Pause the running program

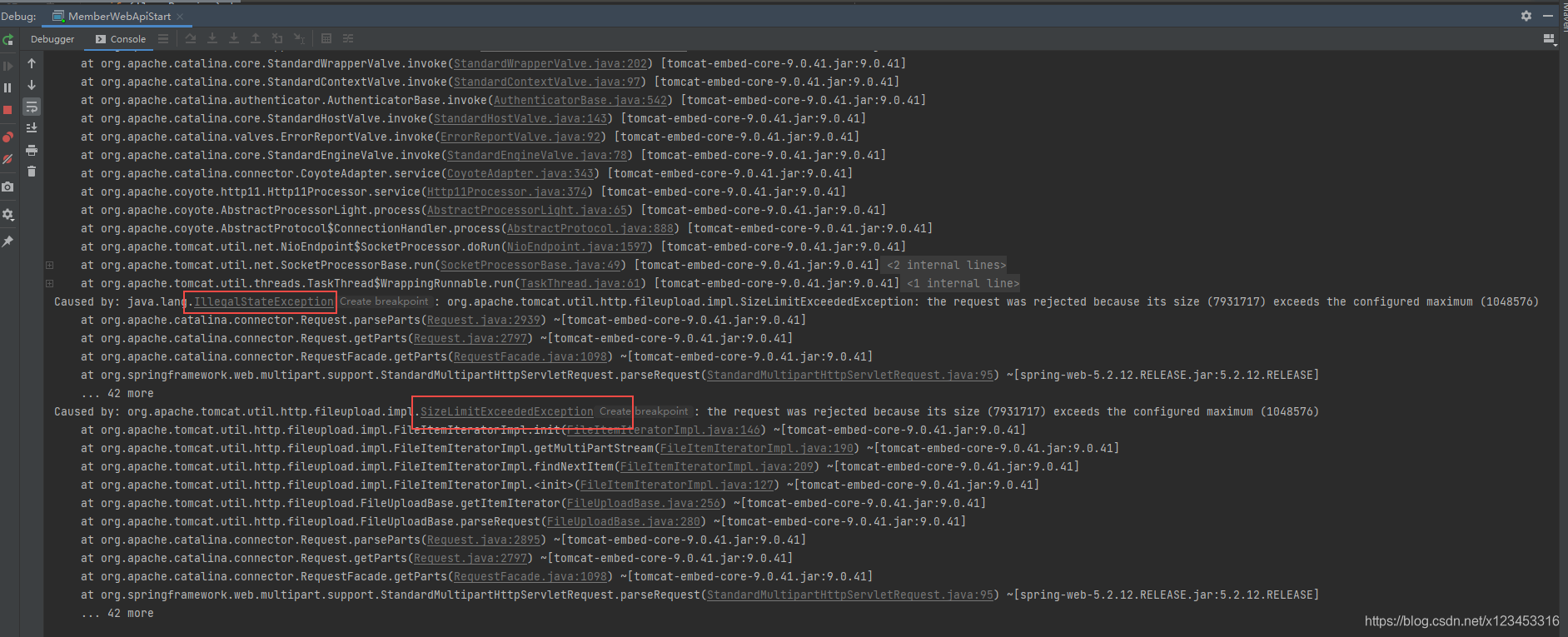pos(7,87)
